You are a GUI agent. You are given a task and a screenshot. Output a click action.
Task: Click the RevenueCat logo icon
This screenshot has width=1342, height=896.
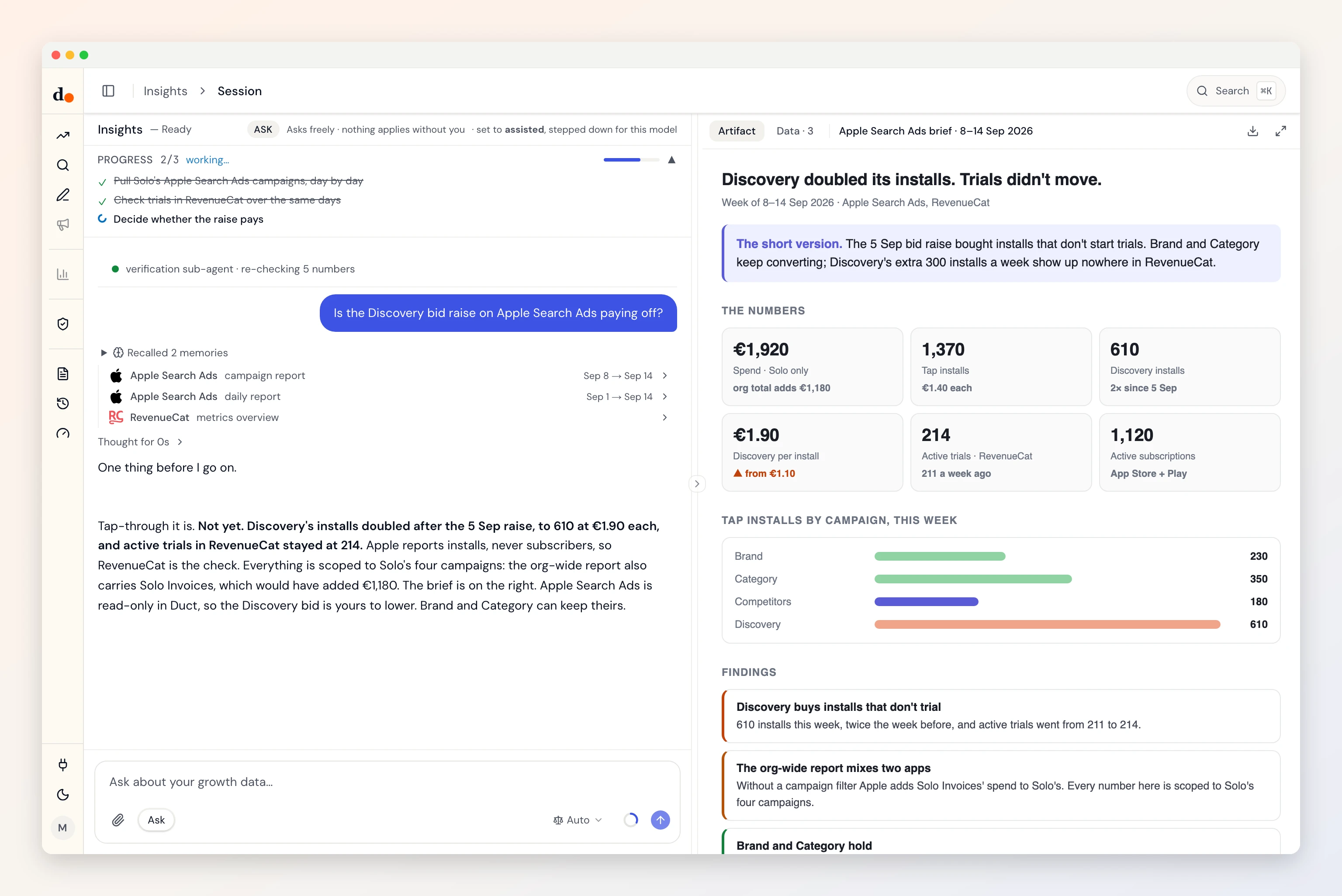(116, 417)
